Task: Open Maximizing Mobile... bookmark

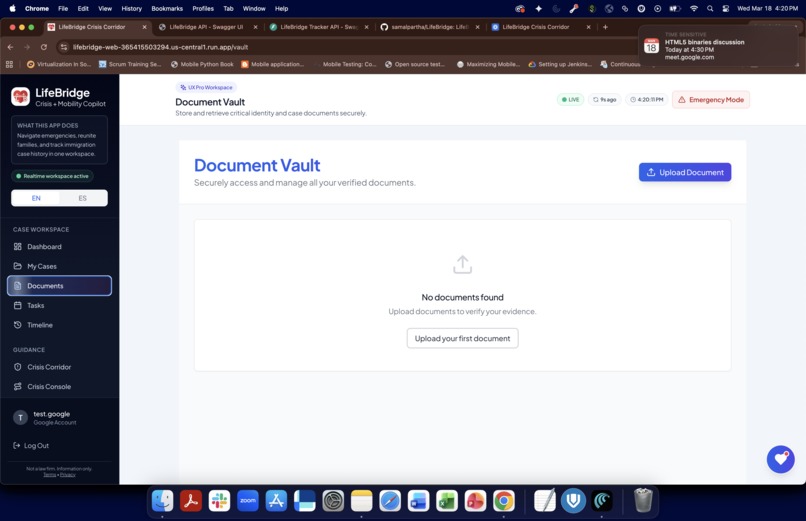Action: tap(488, 64)
